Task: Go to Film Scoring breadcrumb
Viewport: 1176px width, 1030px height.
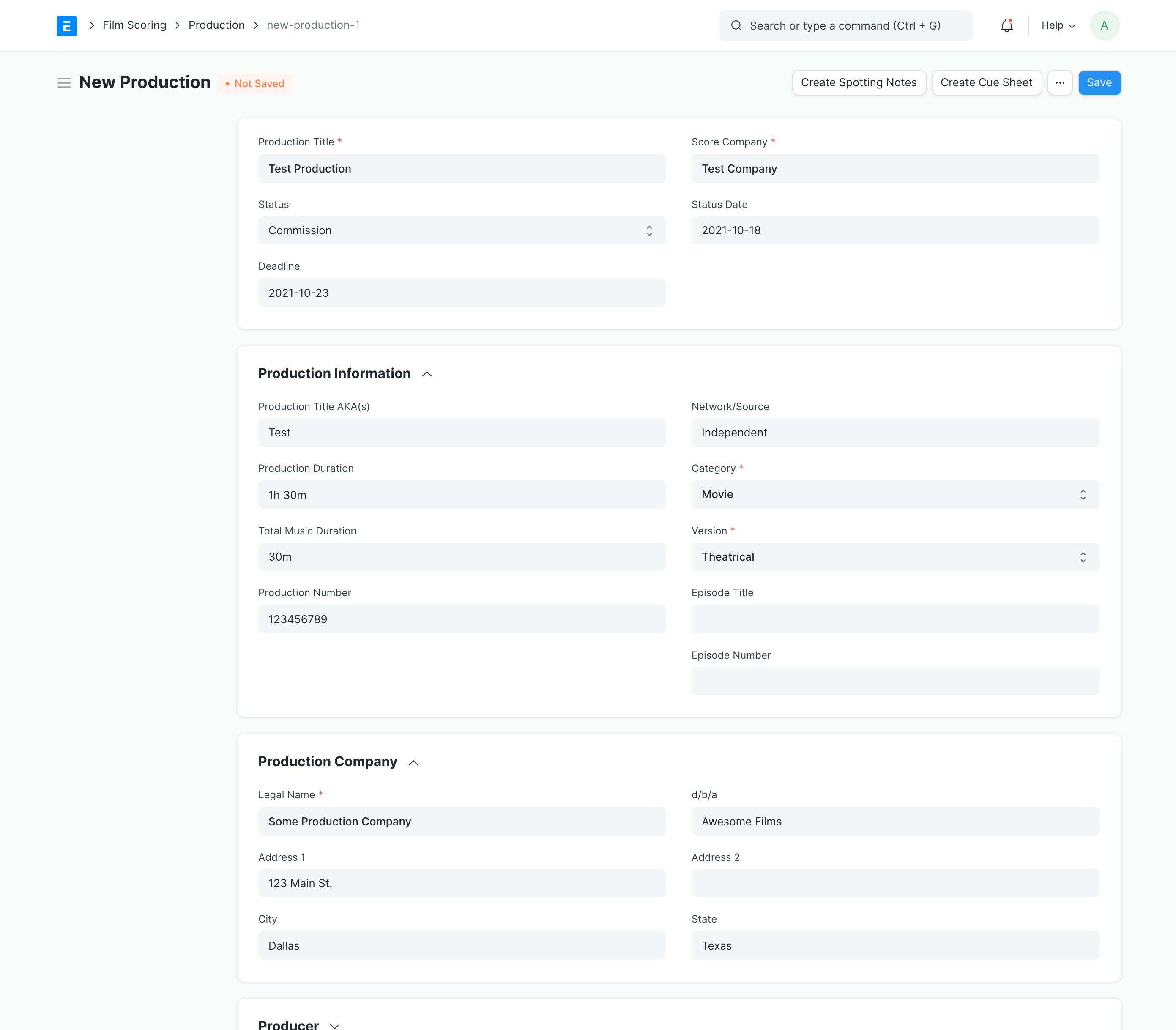Action: point(134,25)
